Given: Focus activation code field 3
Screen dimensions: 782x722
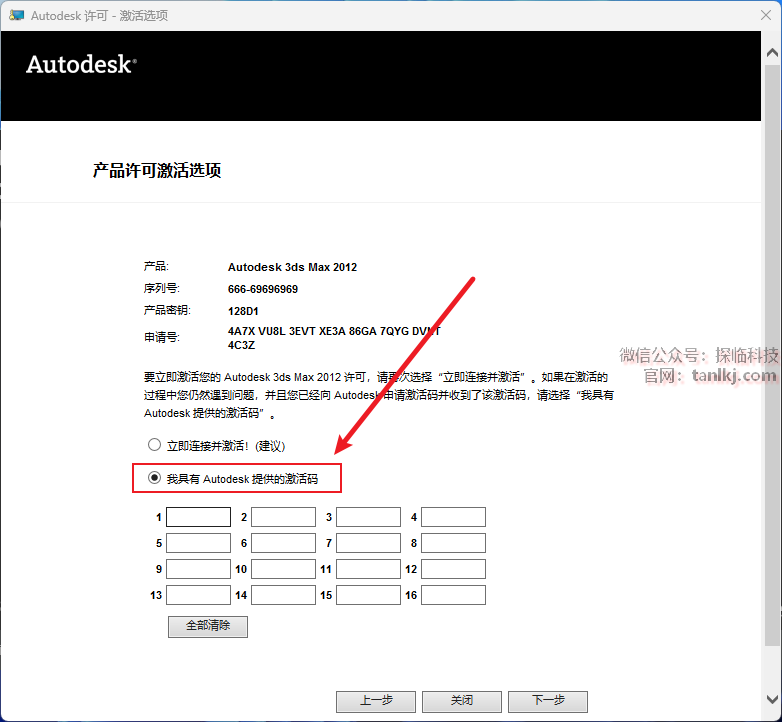Looking at the screenshot, I should click(x=369, y=517).
